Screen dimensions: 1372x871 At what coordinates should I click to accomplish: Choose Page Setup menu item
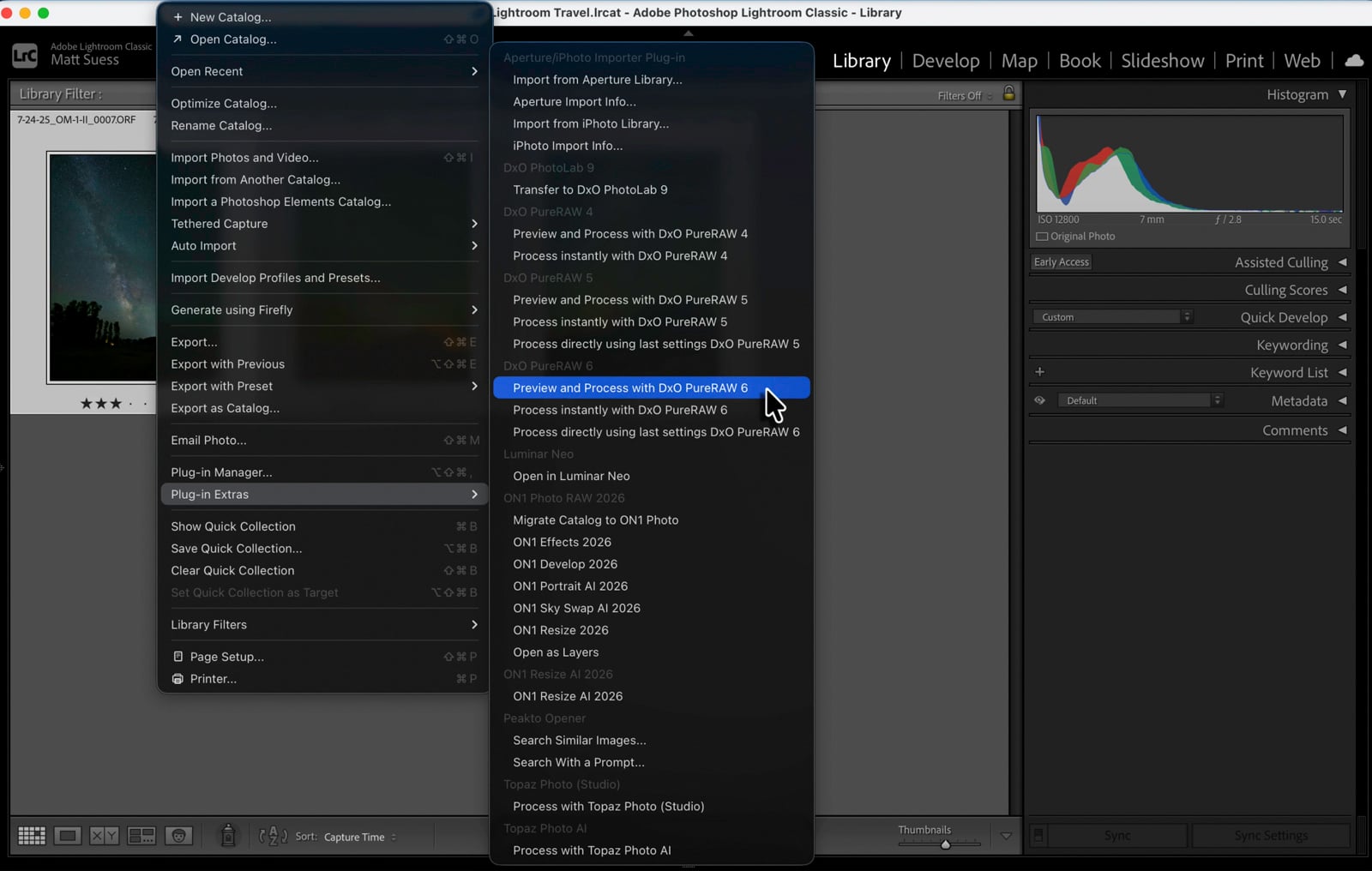click(x=324, y=657)
